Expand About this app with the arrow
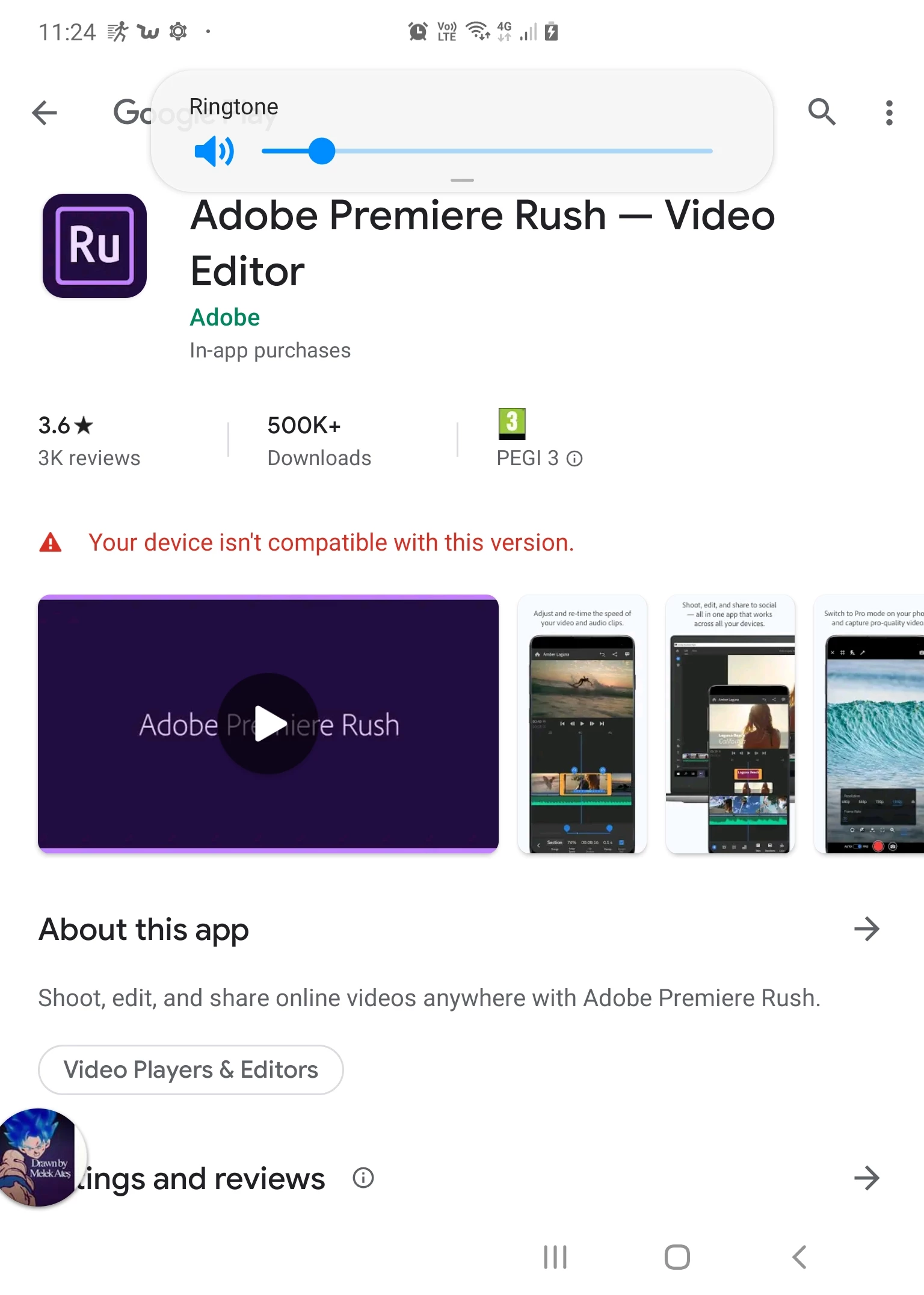The height and width of the screenshot is (1295, 924). tap(867, 929)
